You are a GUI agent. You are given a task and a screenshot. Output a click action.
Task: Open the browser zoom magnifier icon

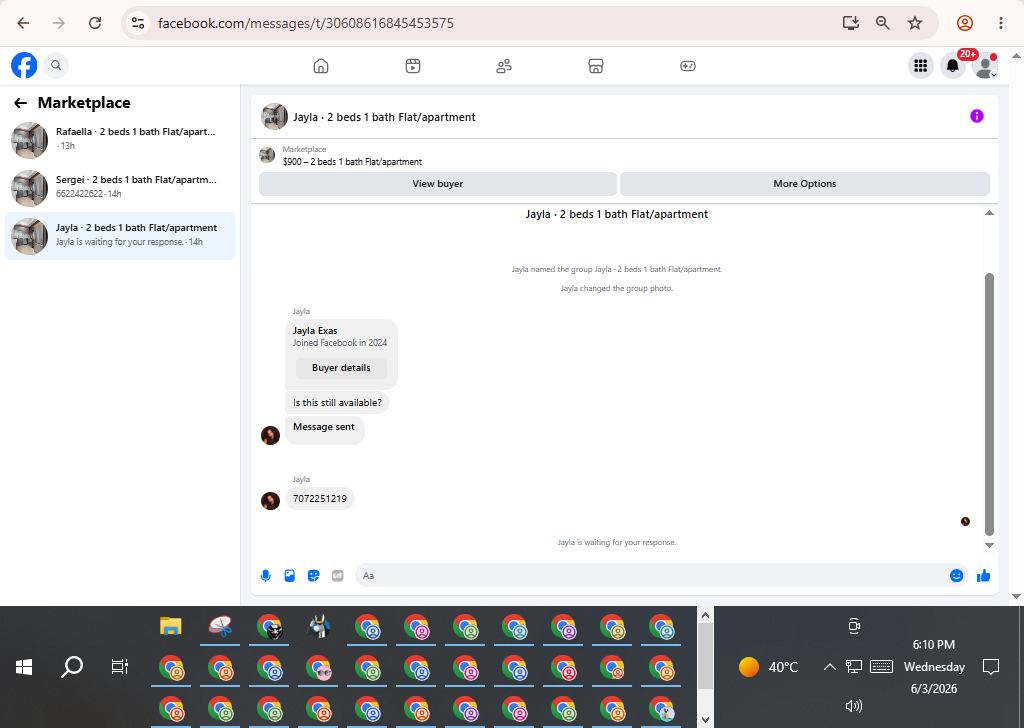[882, 23]
